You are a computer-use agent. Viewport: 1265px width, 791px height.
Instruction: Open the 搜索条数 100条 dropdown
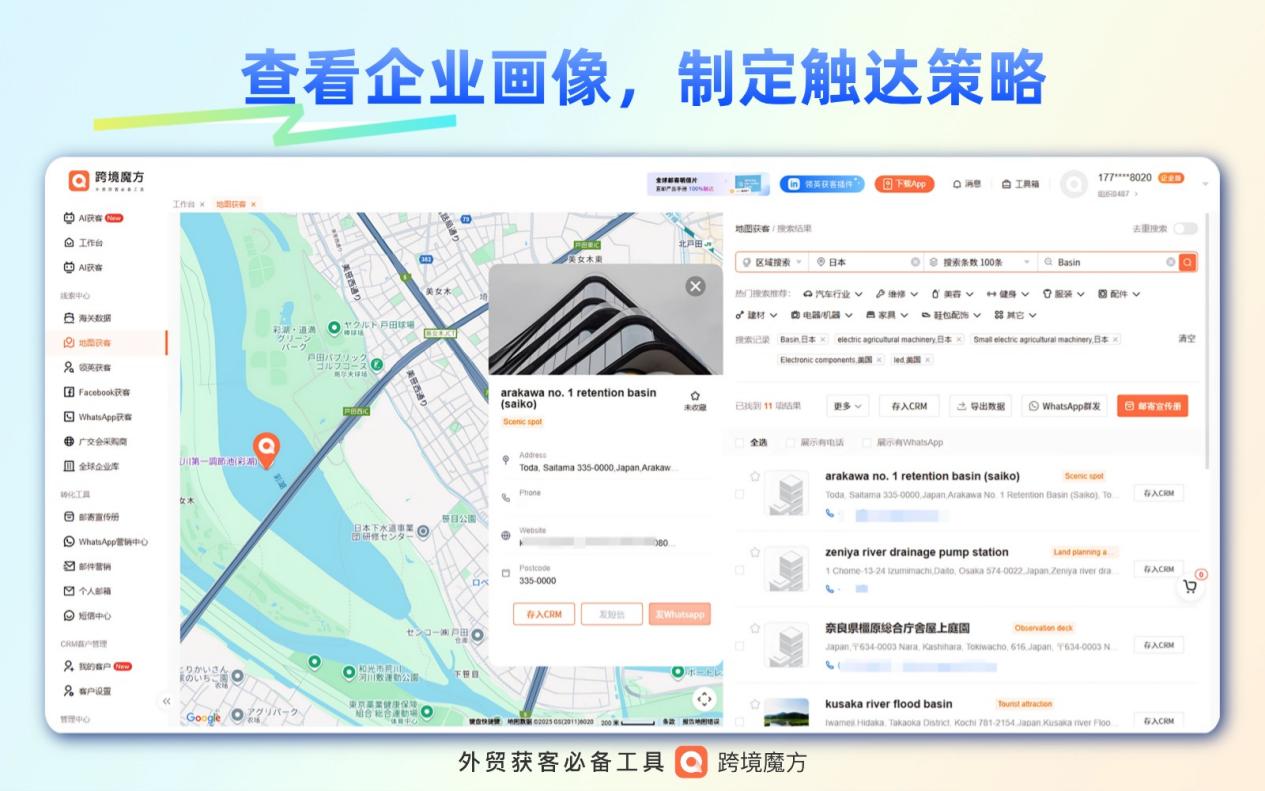click(980, 262)
